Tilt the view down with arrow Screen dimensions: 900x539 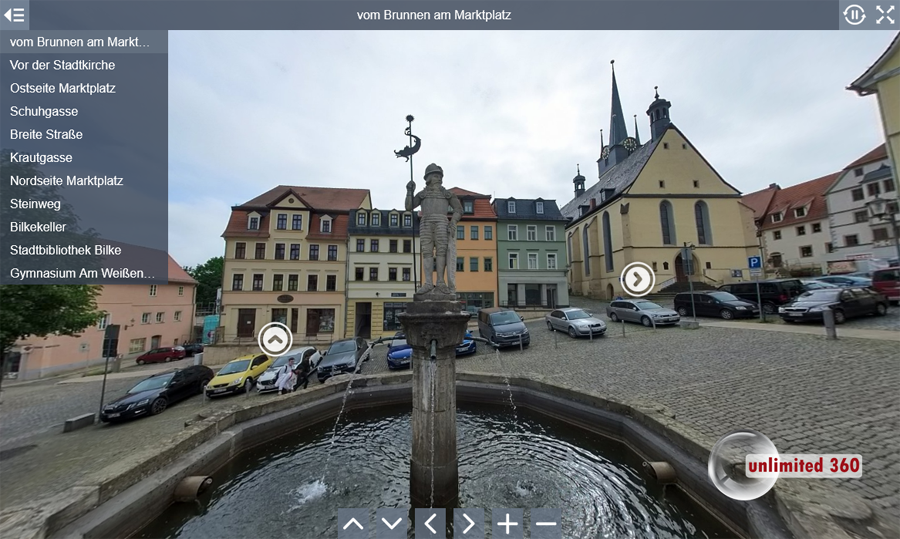click(x=391, y=523)
